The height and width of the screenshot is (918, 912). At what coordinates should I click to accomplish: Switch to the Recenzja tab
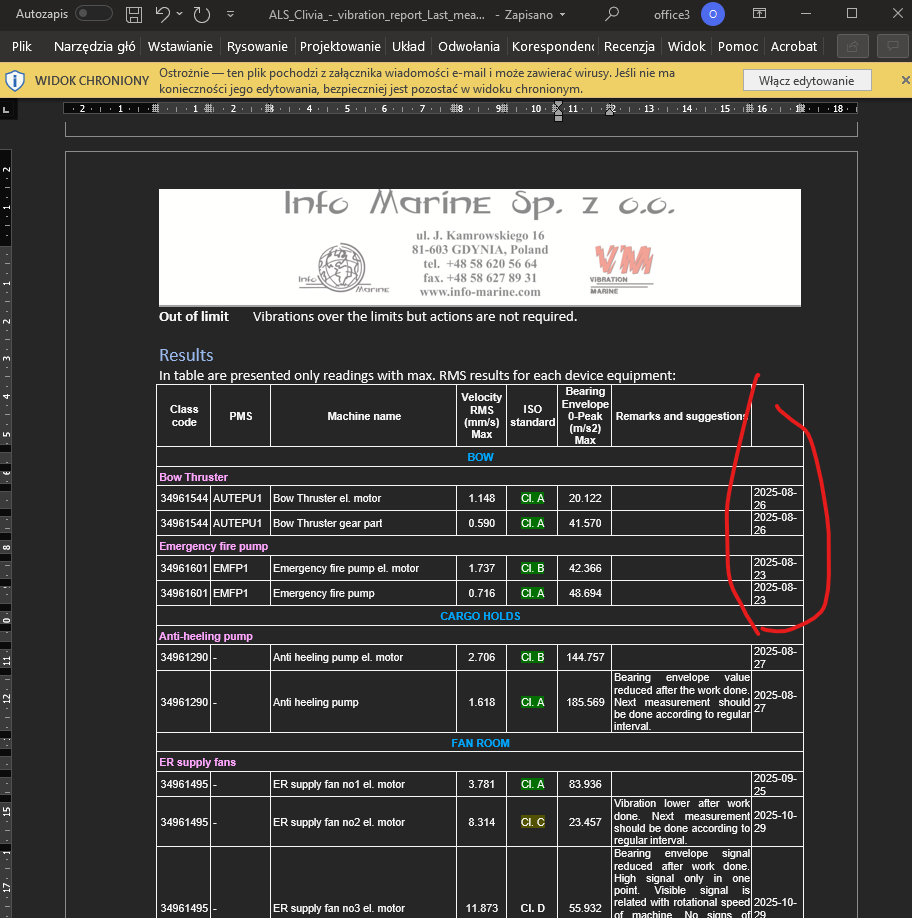[629, 46]
